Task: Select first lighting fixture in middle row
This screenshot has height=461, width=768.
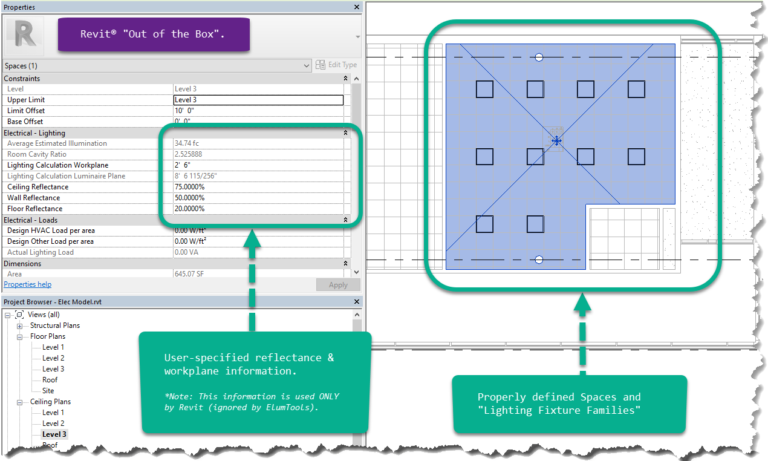Action: [x=484, y=157]
